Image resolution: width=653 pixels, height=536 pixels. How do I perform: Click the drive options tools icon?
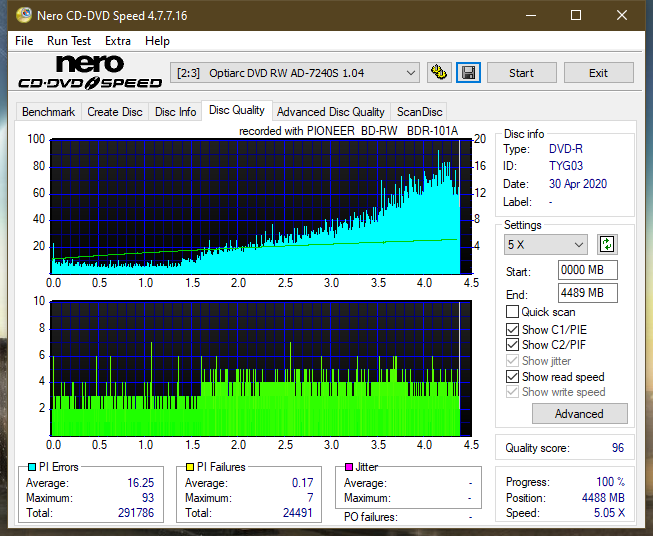tap(439, 73)
